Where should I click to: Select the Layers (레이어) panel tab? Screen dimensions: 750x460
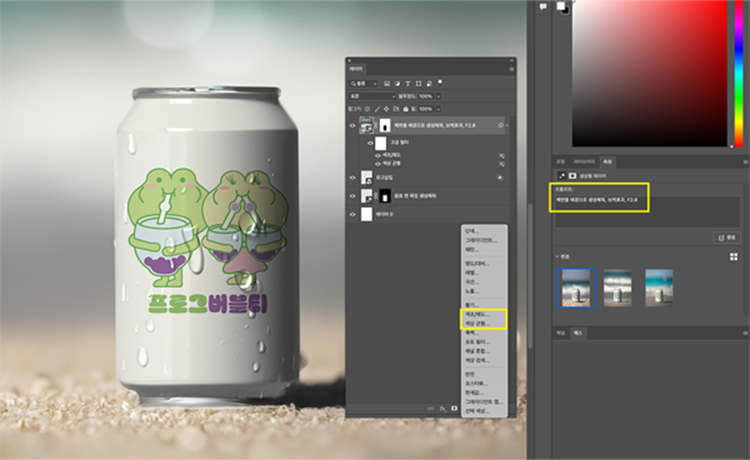356,69
